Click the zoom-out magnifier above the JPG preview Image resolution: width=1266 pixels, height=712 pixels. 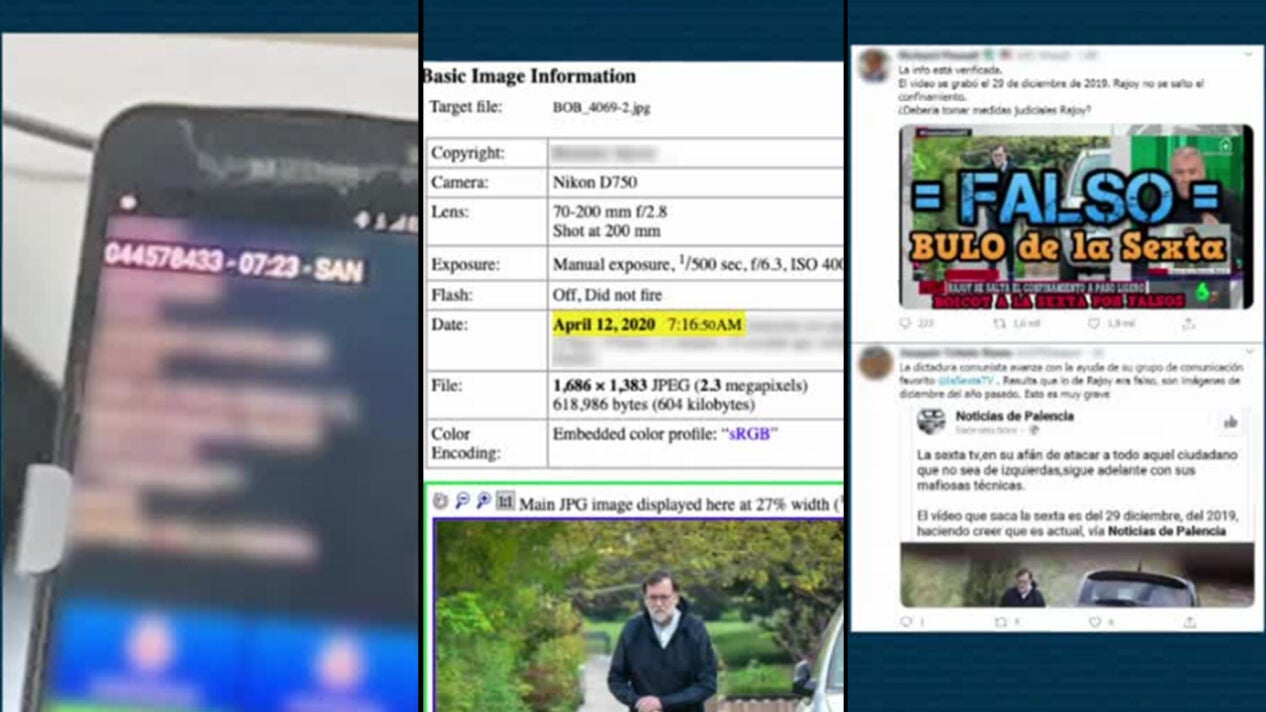(x=462, y=501)
